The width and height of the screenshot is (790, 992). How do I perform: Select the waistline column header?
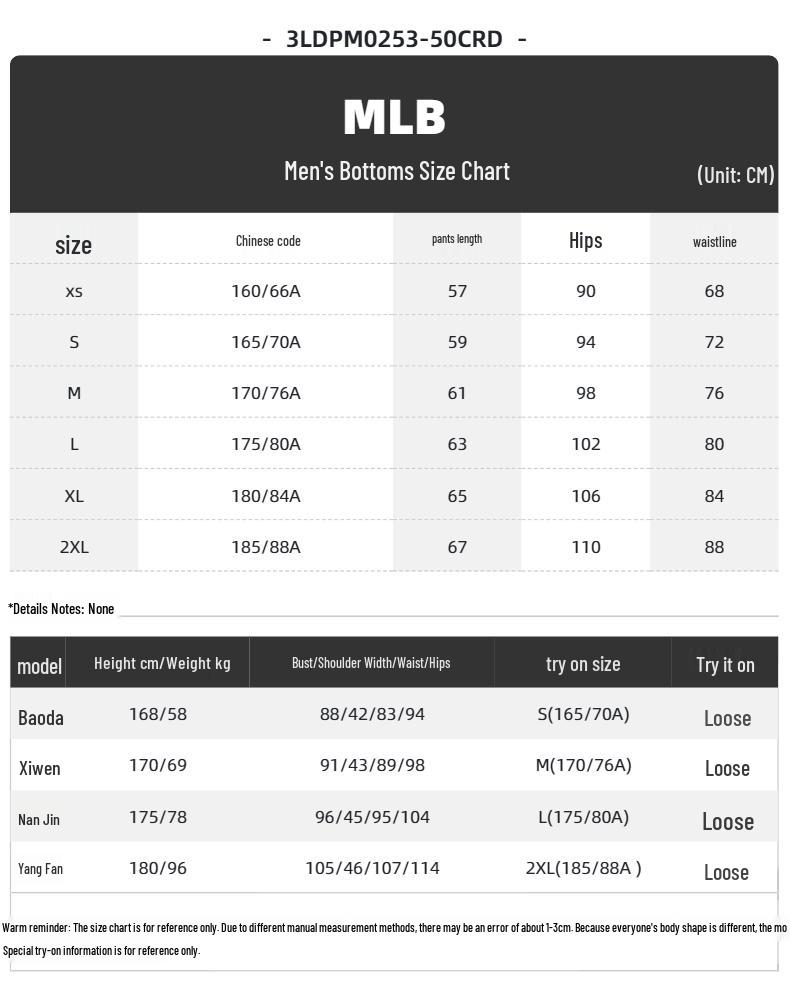tap(714, 241)
